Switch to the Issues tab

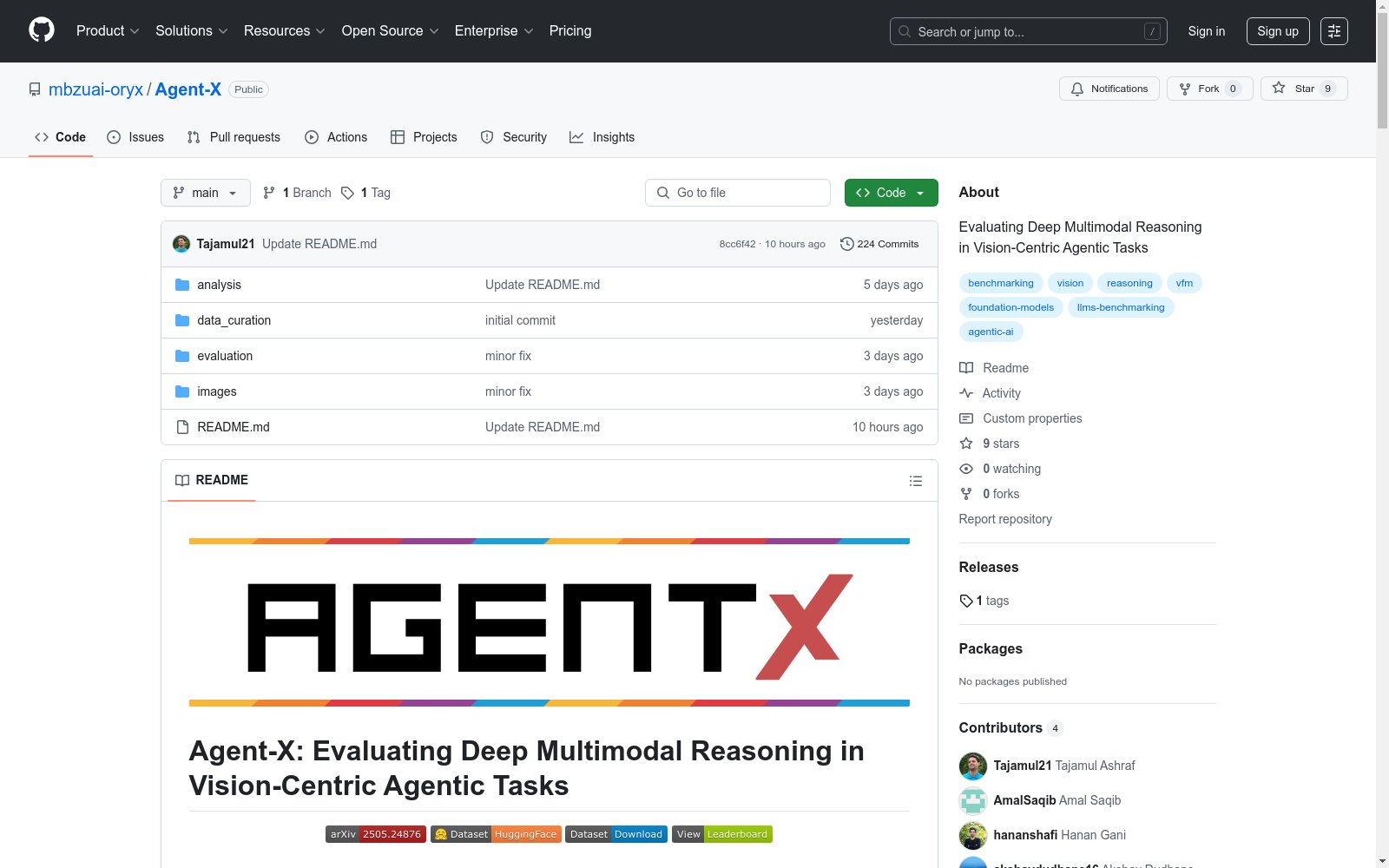135,137
